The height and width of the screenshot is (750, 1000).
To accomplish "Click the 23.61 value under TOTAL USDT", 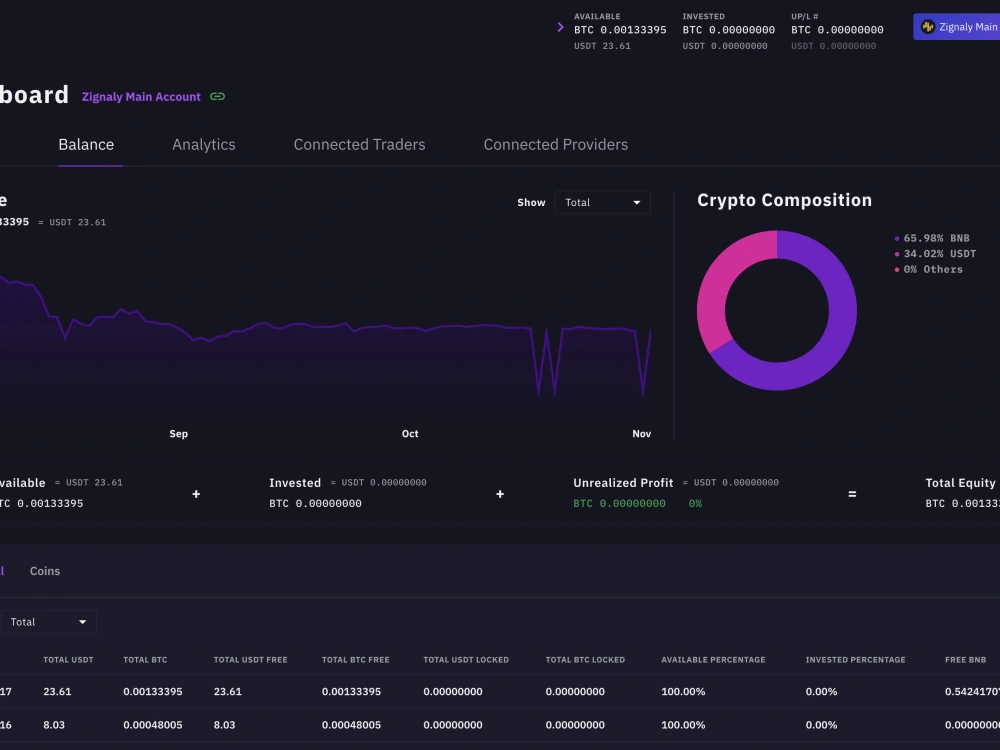I will pos(57,691).
